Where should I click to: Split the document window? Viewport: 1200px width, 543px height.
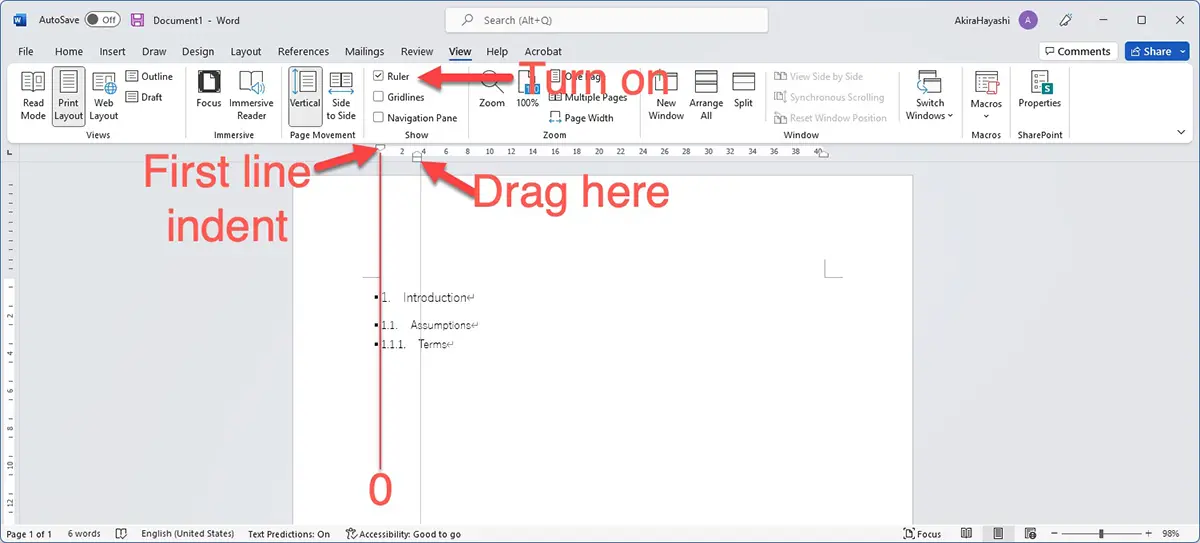(743, 90)
